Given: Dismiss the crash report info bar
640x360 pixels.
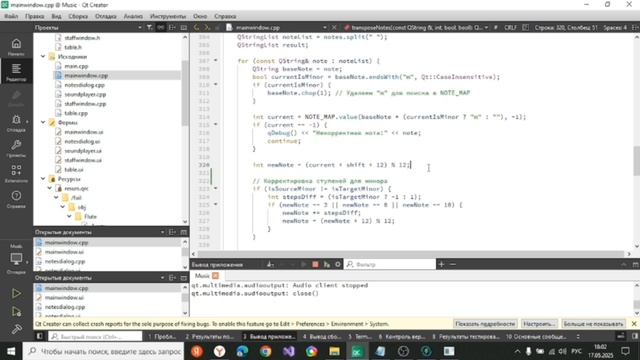Looking at the screenshot, I should (634, 324).
